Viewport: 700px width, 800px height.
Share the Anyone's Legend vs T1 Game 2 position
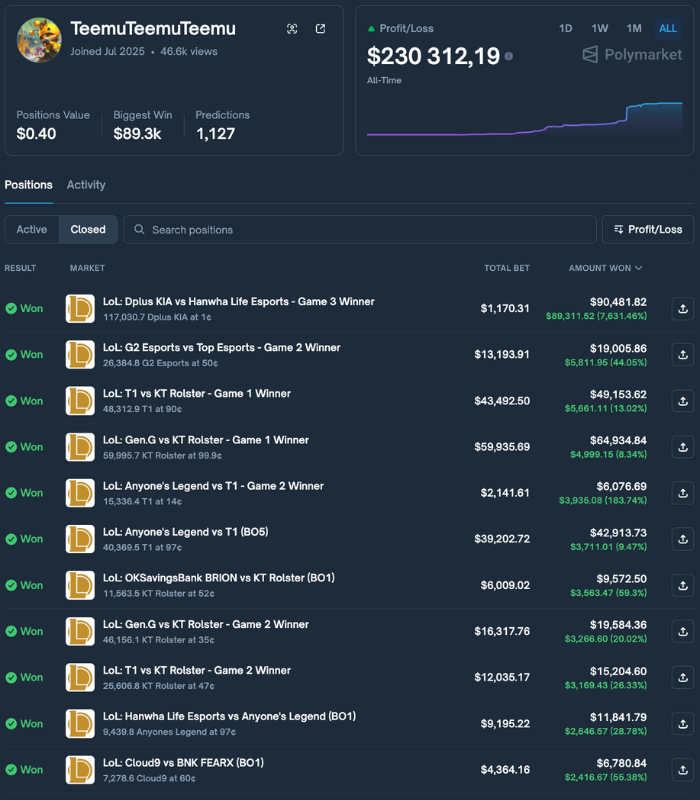coord(683,493)
